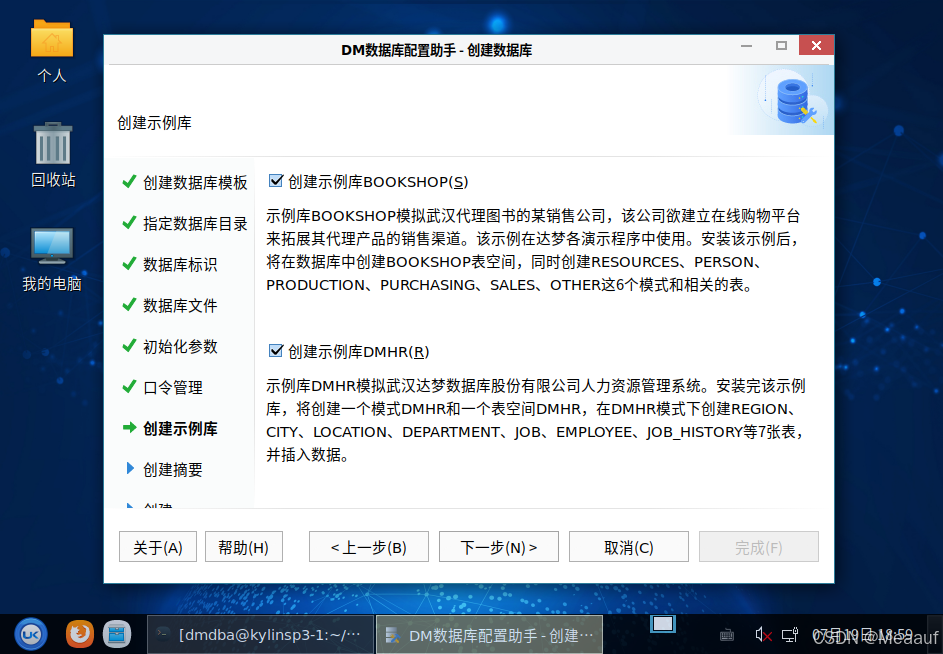Click green checkmark beside 口令管理
This screenshot has width=943, height=654.
click(x=129, y=386)
